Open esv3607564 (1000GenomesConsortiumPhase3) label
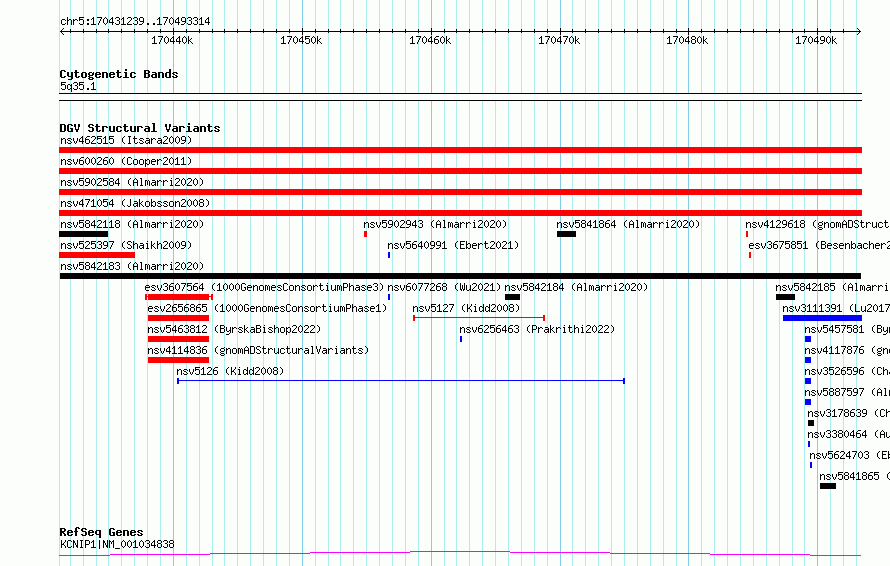This screenshot has width=890, height=566. (x=264, y=287)
